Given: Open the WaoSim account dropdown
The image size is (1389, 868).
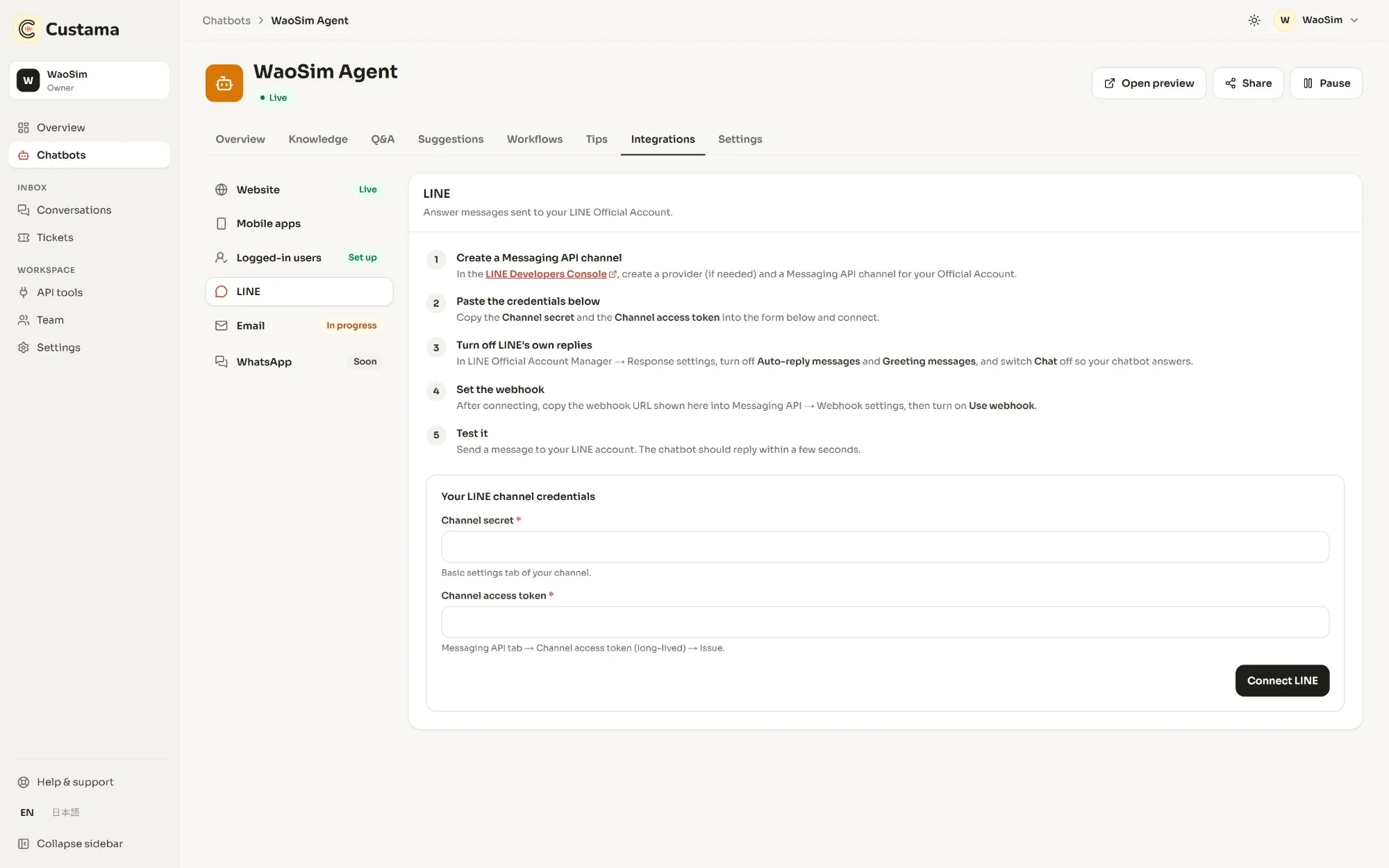Looking at the screenshot, I should pos(1317,20).
